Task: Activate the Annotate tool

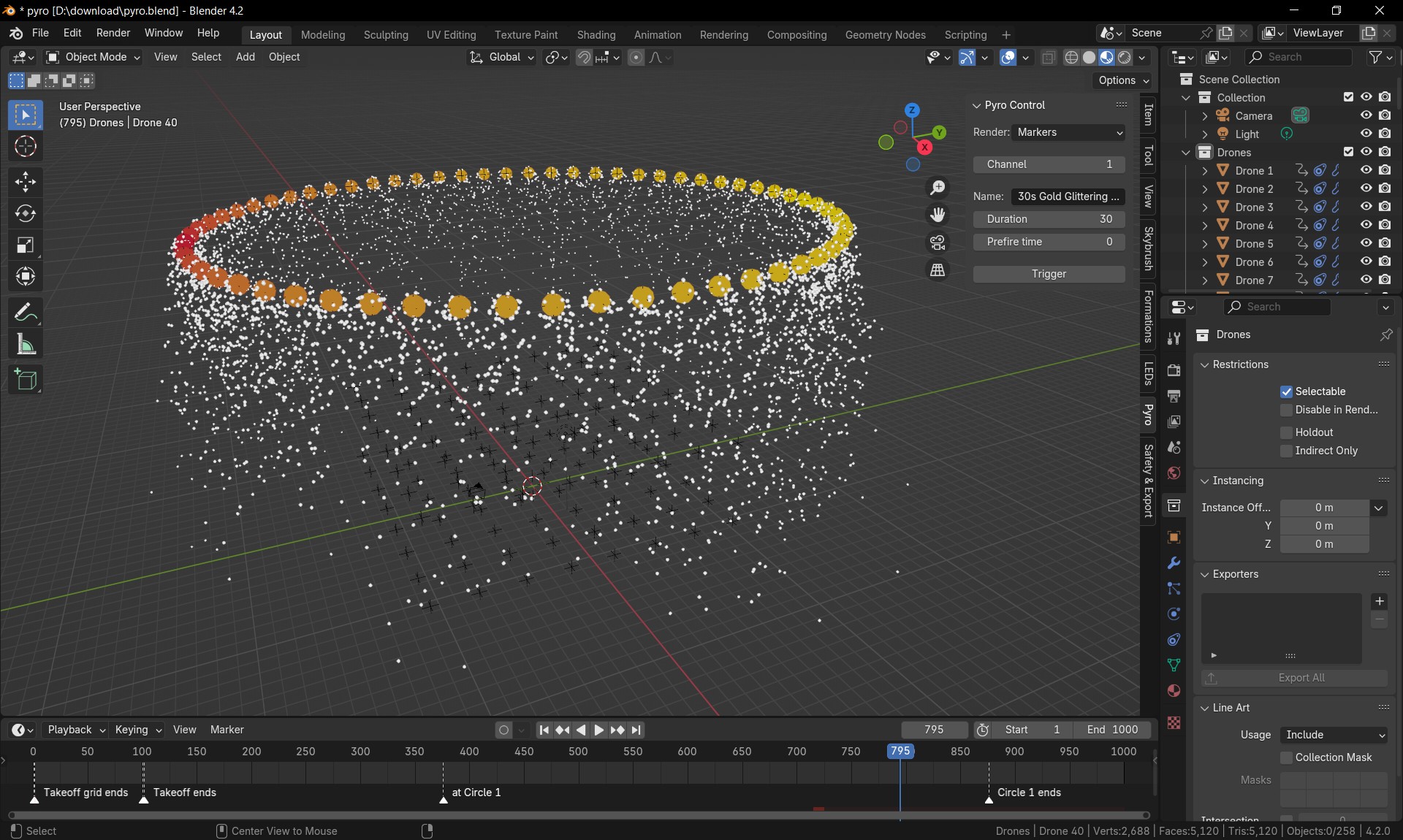Action: 26,313
